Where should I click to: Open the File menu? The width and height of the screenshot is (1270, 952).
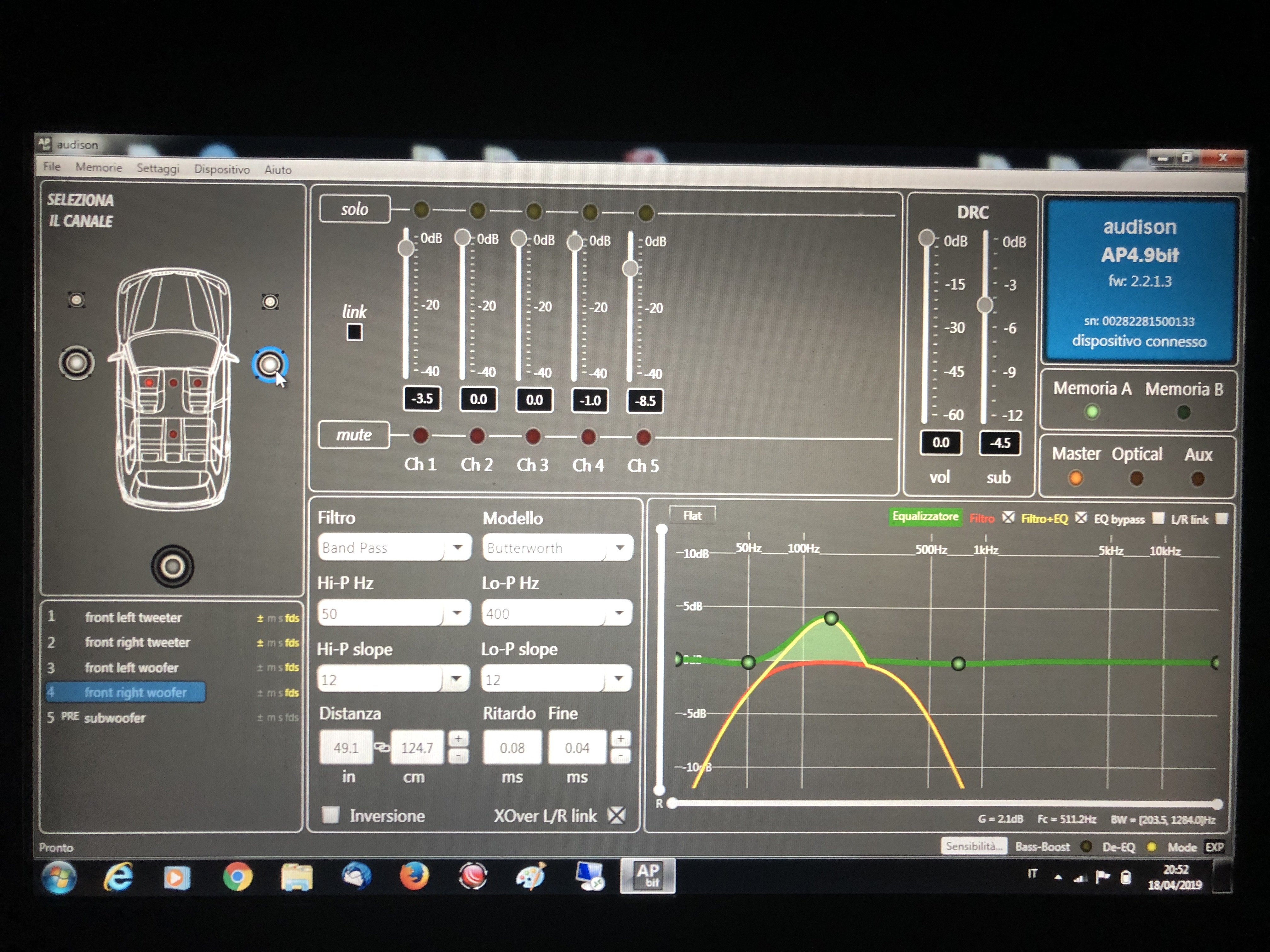pyautogui.click(x=52, y=167)
